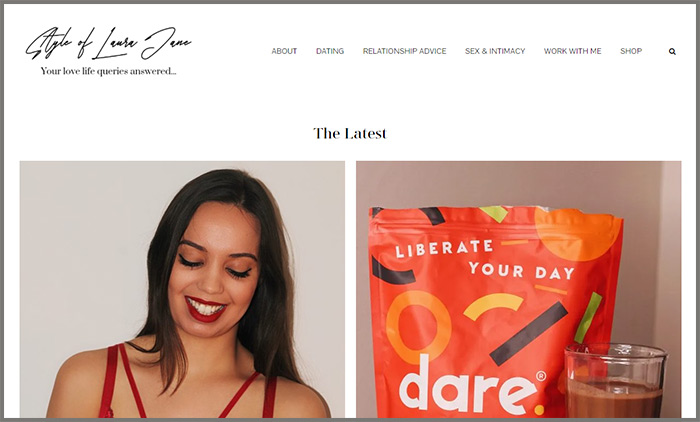This screenshot has width=700, height=422.
Task: Open post with woman in red top
Action: (182, 289)
